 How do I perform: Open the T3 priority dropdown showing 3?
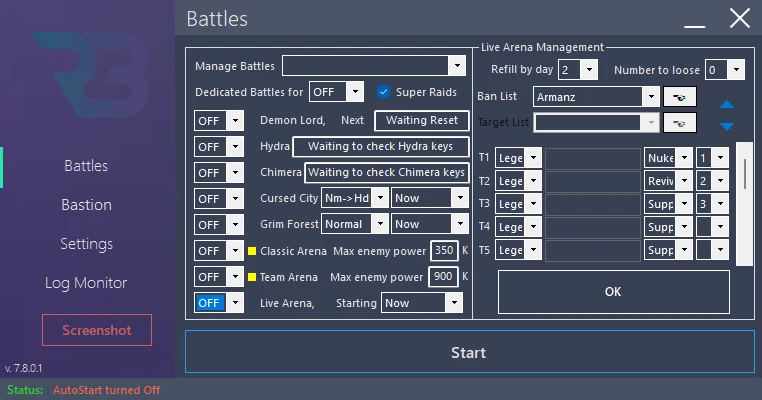(712, 204)
